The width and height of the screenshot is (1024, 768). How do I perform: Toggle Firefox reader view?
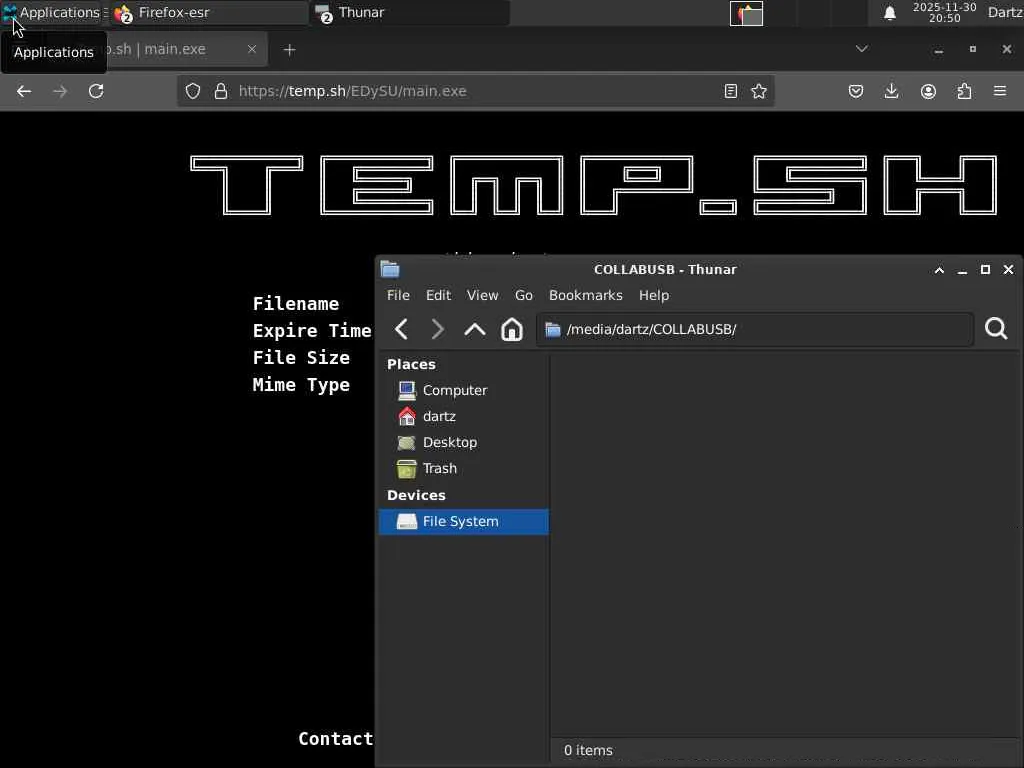tap(731, 91)
